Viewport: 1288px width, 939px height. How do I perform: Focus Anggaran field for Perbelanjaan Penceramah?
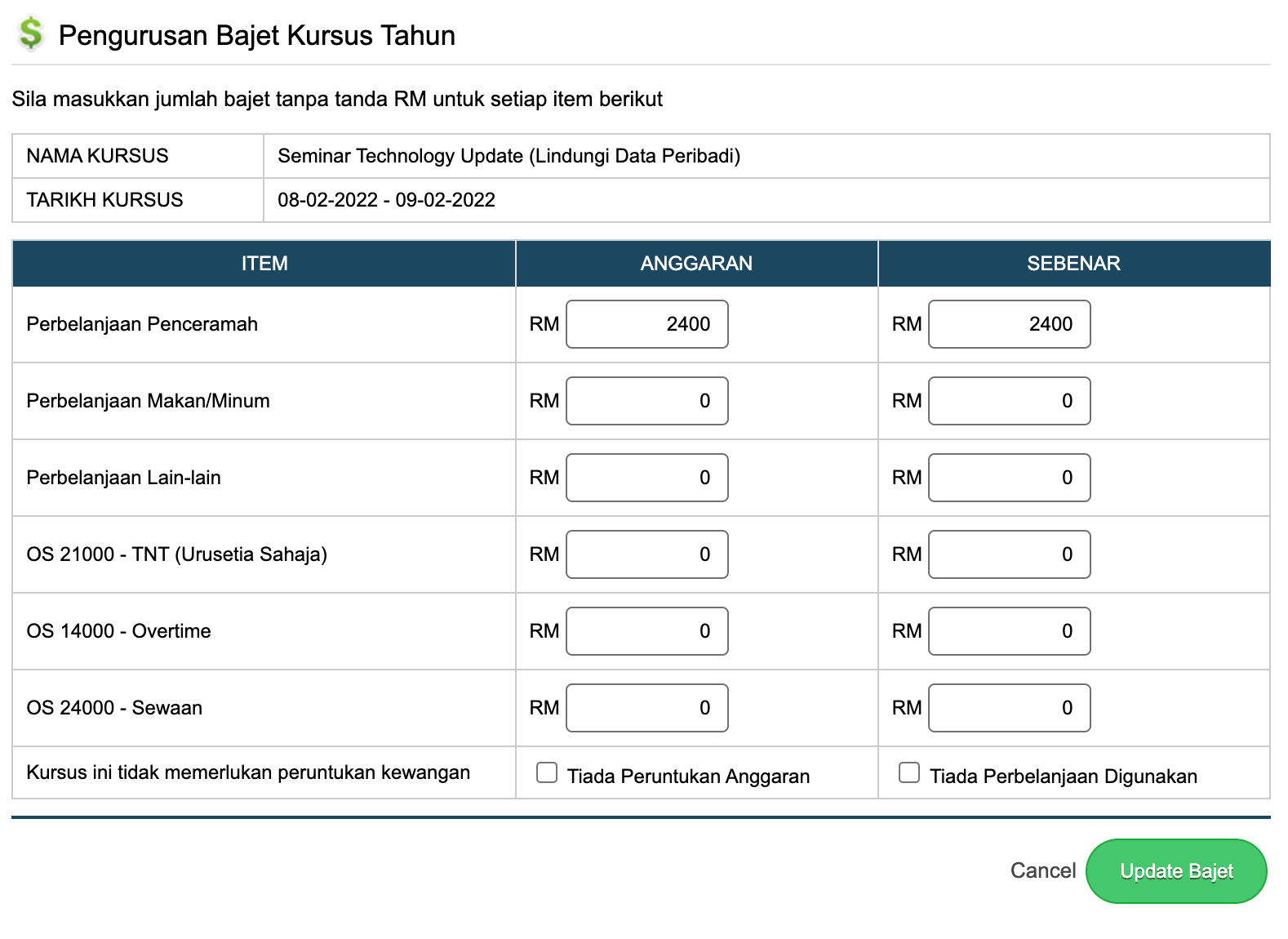click(x=647, y=324)
